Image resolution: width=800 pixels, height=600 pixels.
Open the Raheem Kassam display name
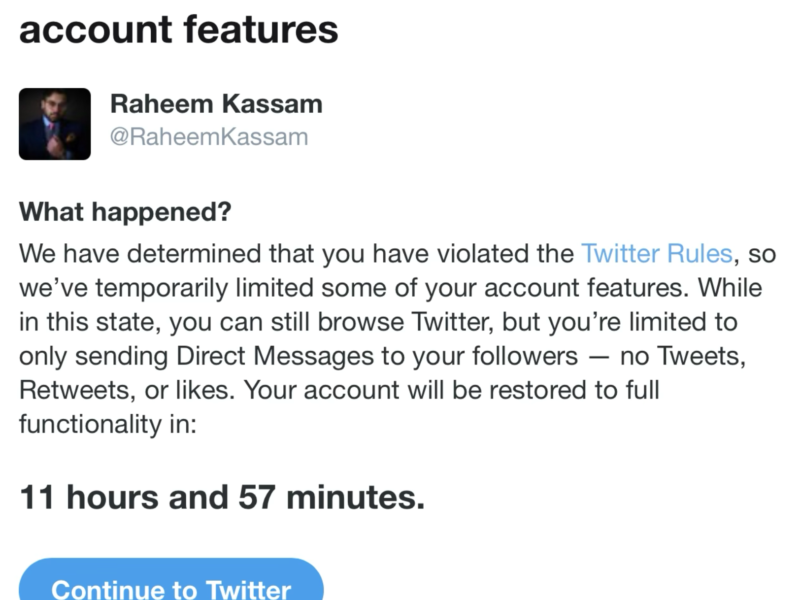coord(216,104)
